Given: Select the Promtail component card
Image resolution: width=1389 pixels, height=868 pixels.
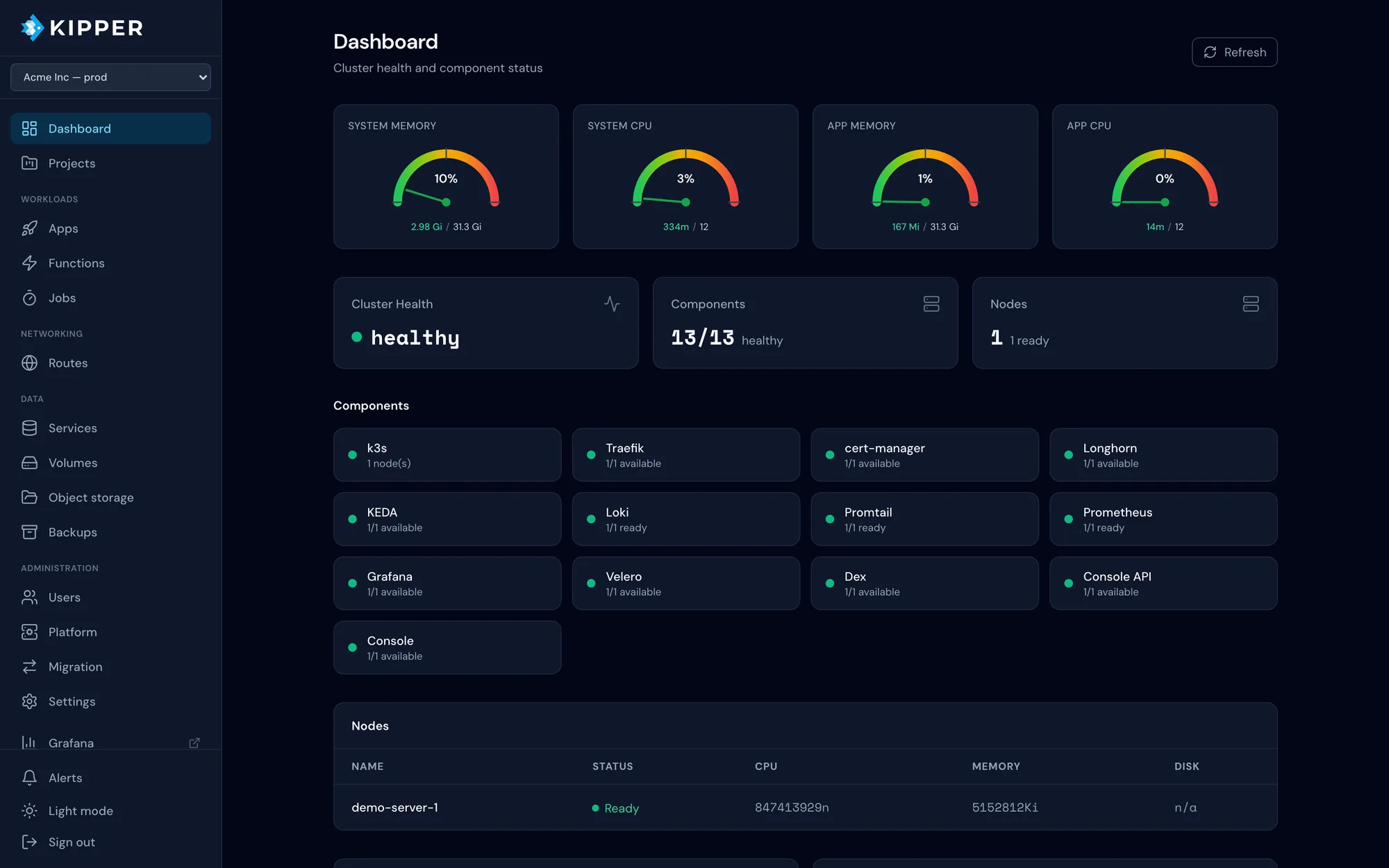Looking at the screenshot, I should [924, 519].
